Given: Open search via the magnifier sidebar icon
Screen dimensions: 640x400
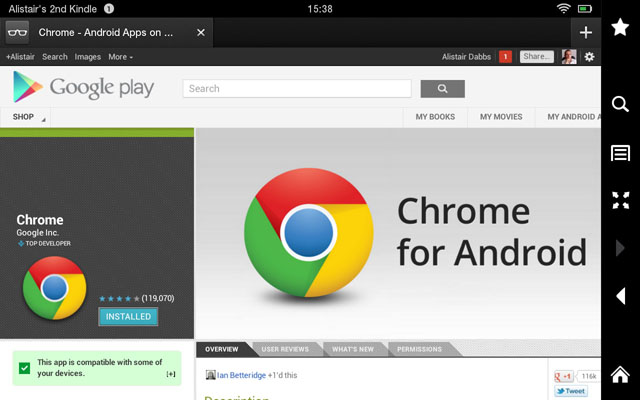Looking at the screenshot, I should click(x=620, y=104).
